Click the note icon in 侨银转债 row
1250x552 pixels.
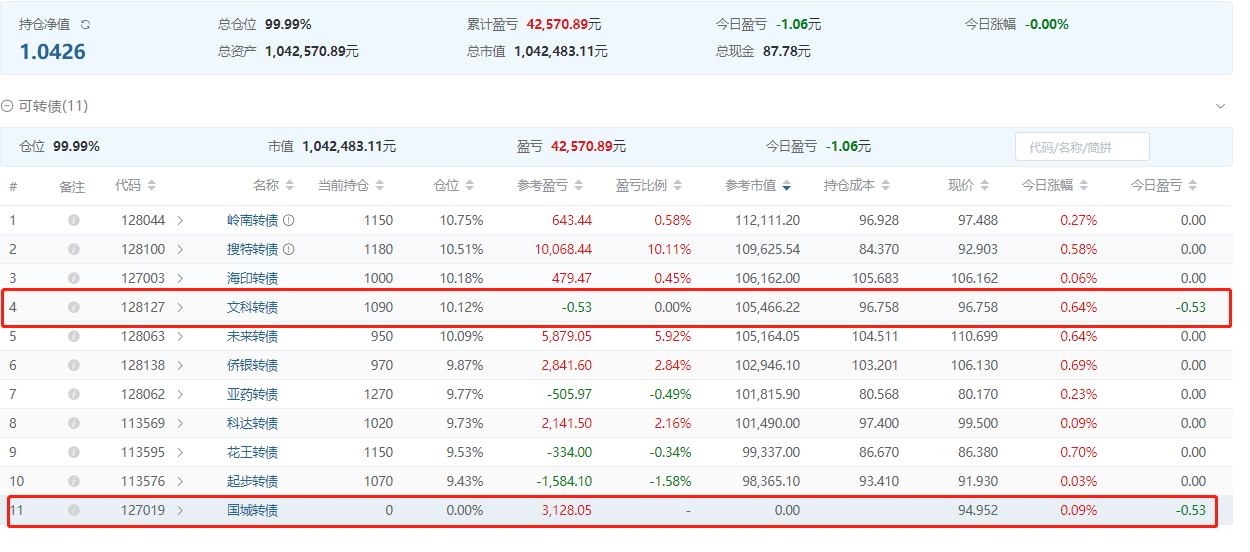point(73,365)
